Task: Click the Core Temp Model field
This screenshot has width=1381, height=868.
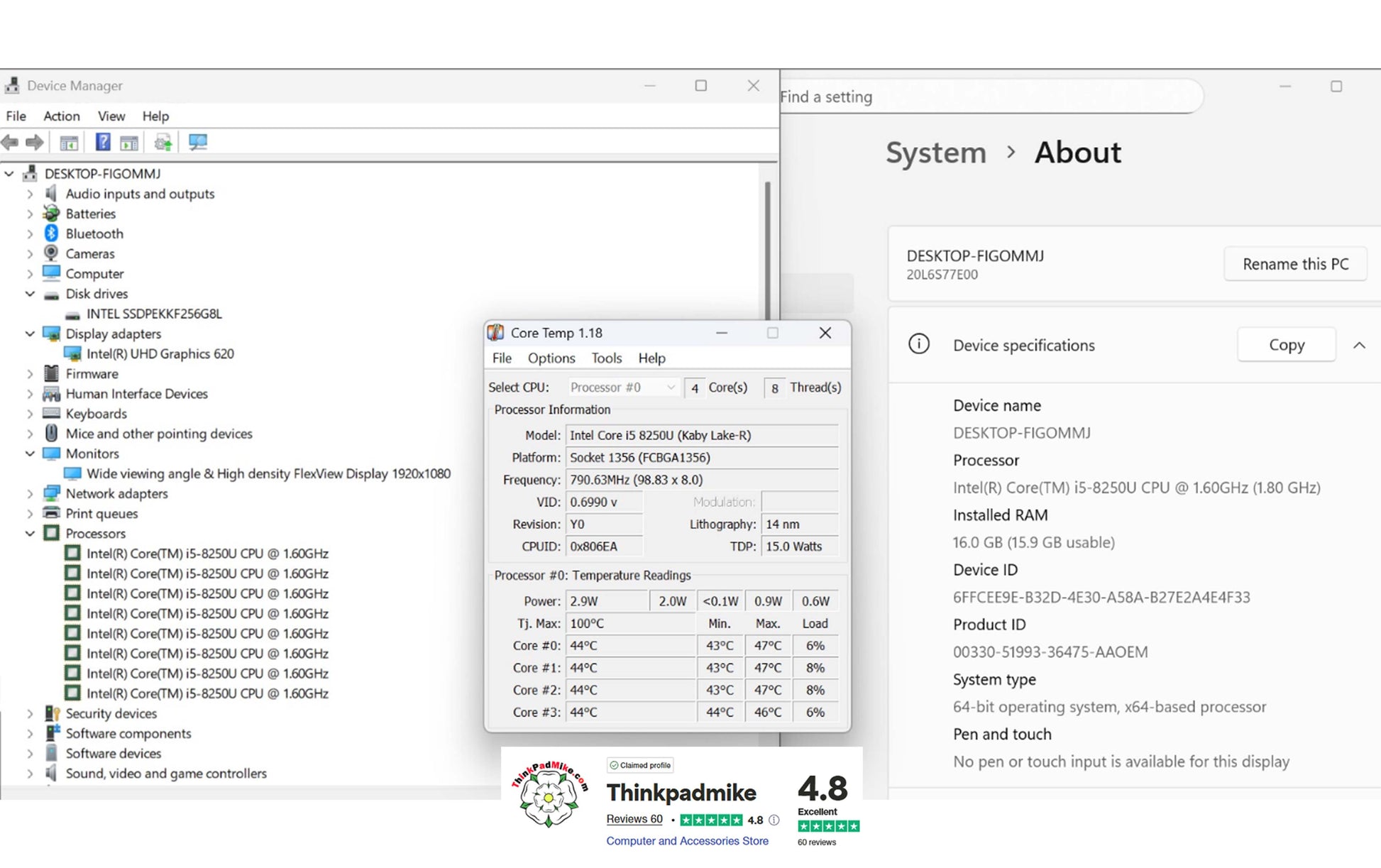Action: coord(702,435)
